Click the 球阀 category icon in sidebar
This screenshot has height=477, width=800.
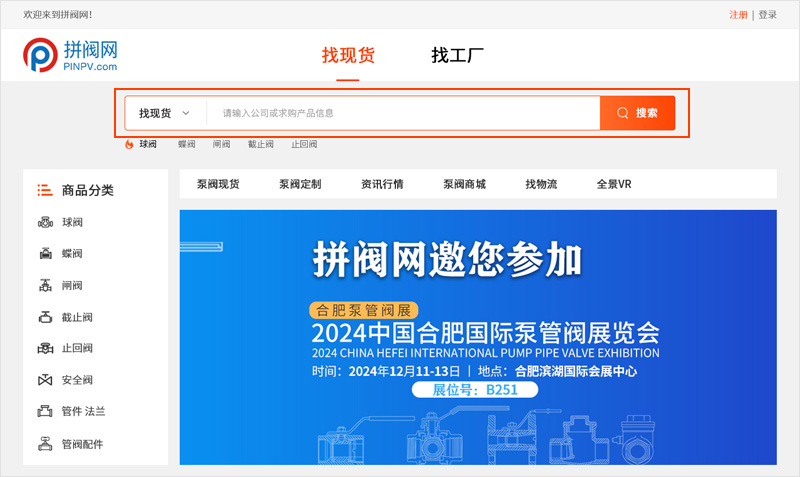45,222
